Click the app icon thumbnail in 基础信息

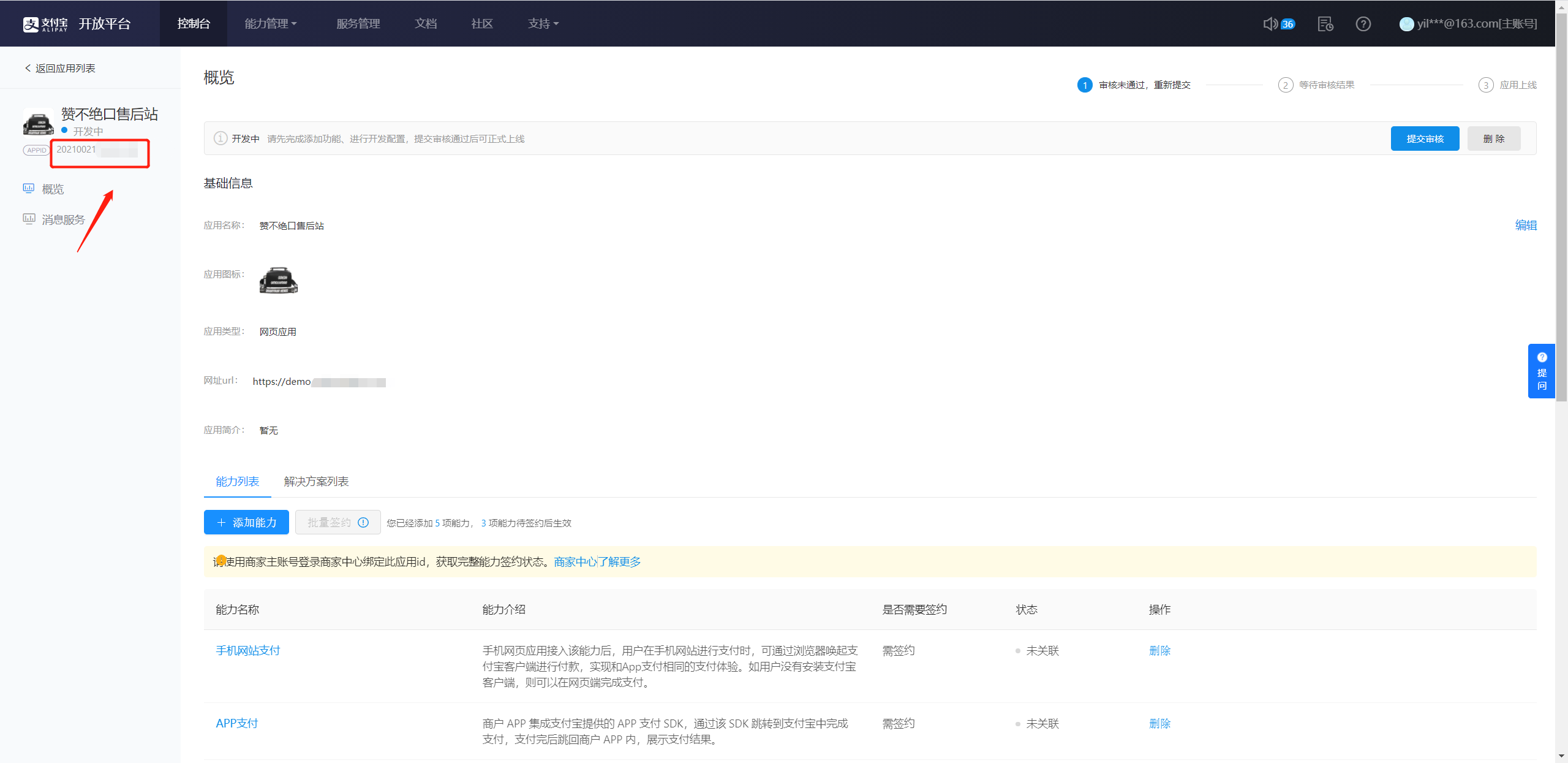pos(278,281)
